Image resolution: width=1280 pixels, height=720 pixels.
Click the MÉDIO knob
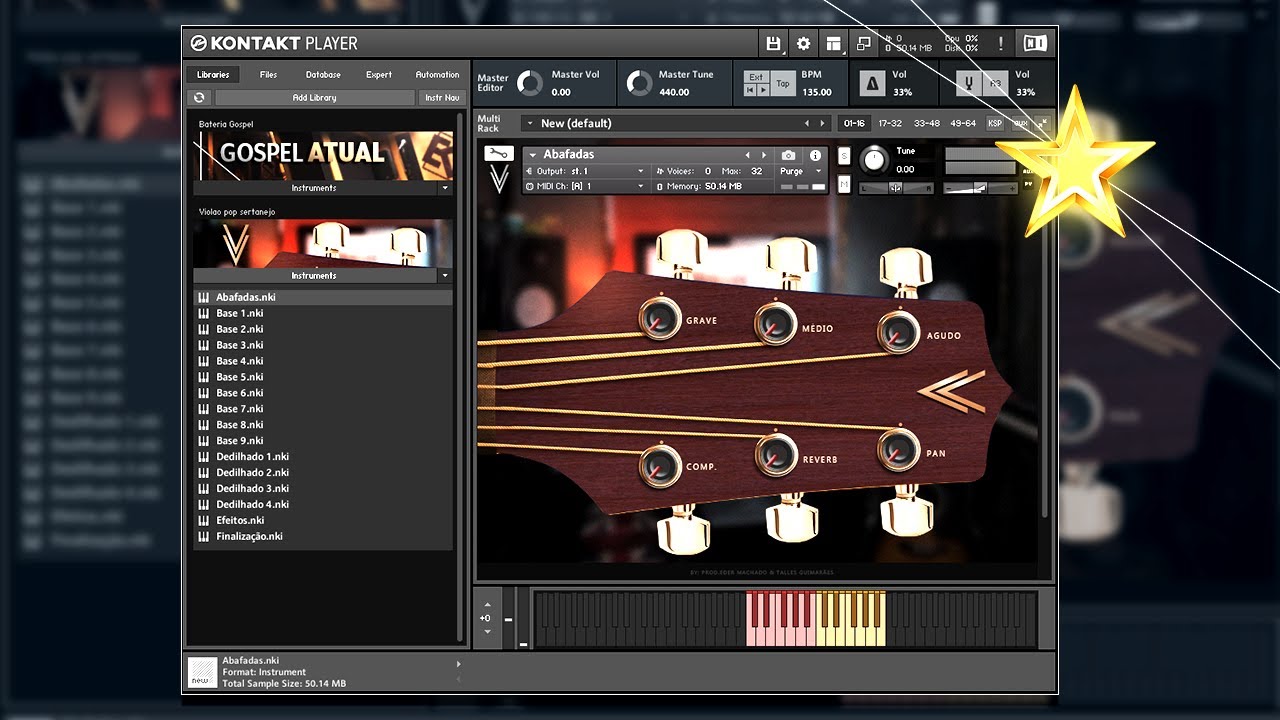pyautogui.click(x=775, y=324)
